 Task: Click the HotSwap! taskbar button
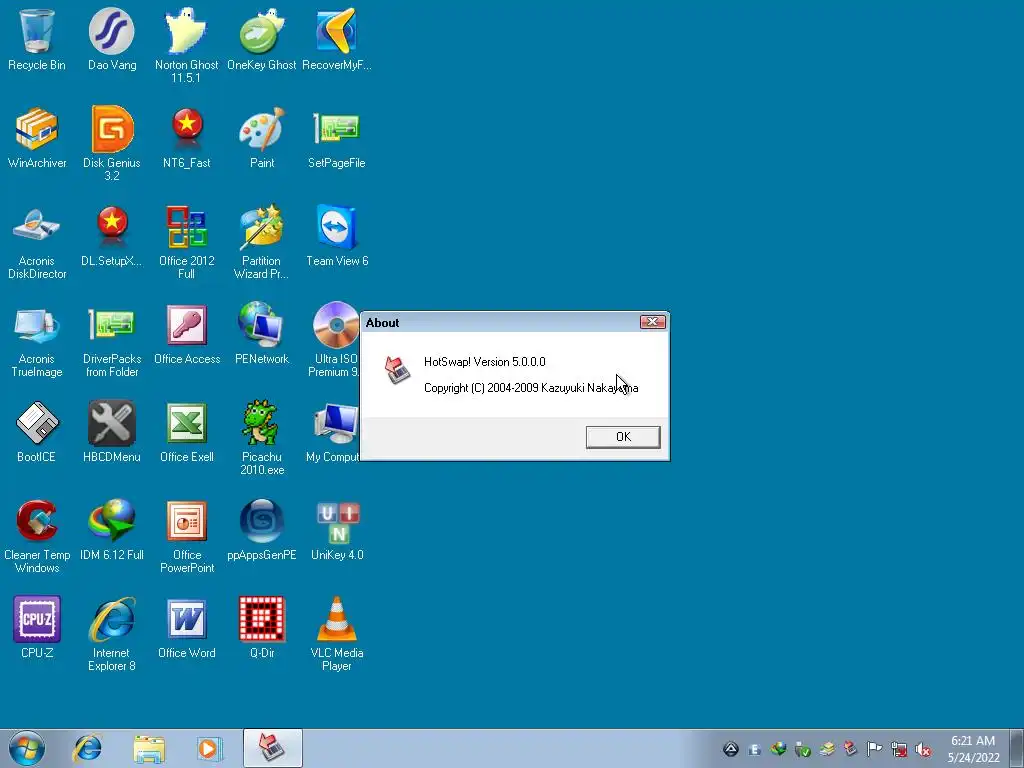[273, 748]
